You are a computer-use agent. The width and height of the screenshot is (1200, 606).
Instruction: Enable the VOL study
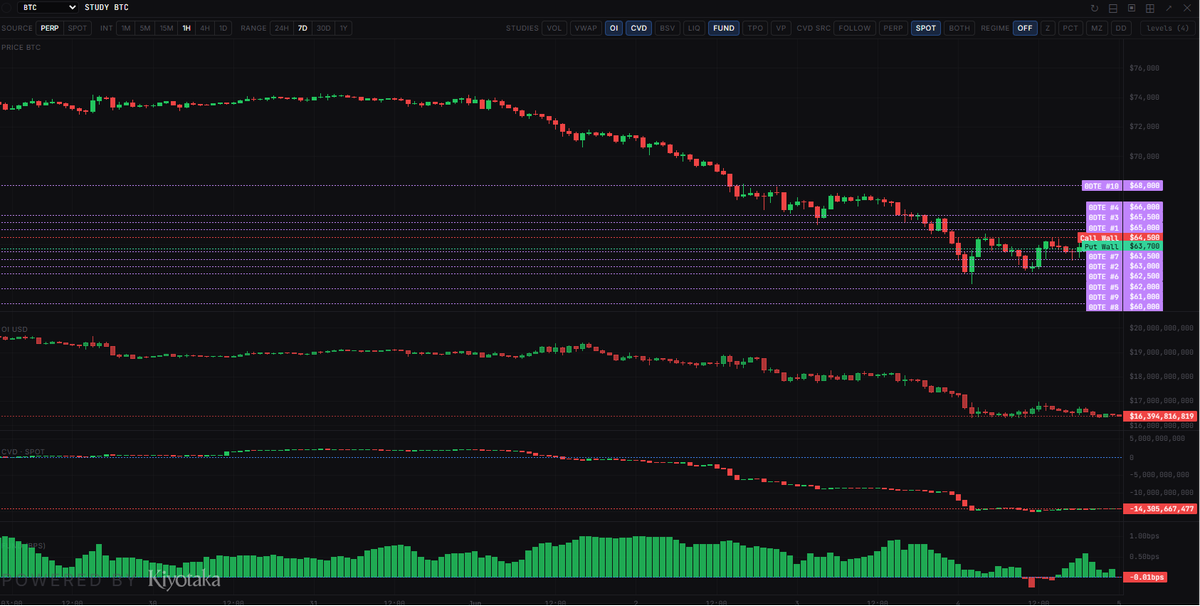(x=553, y=28)
